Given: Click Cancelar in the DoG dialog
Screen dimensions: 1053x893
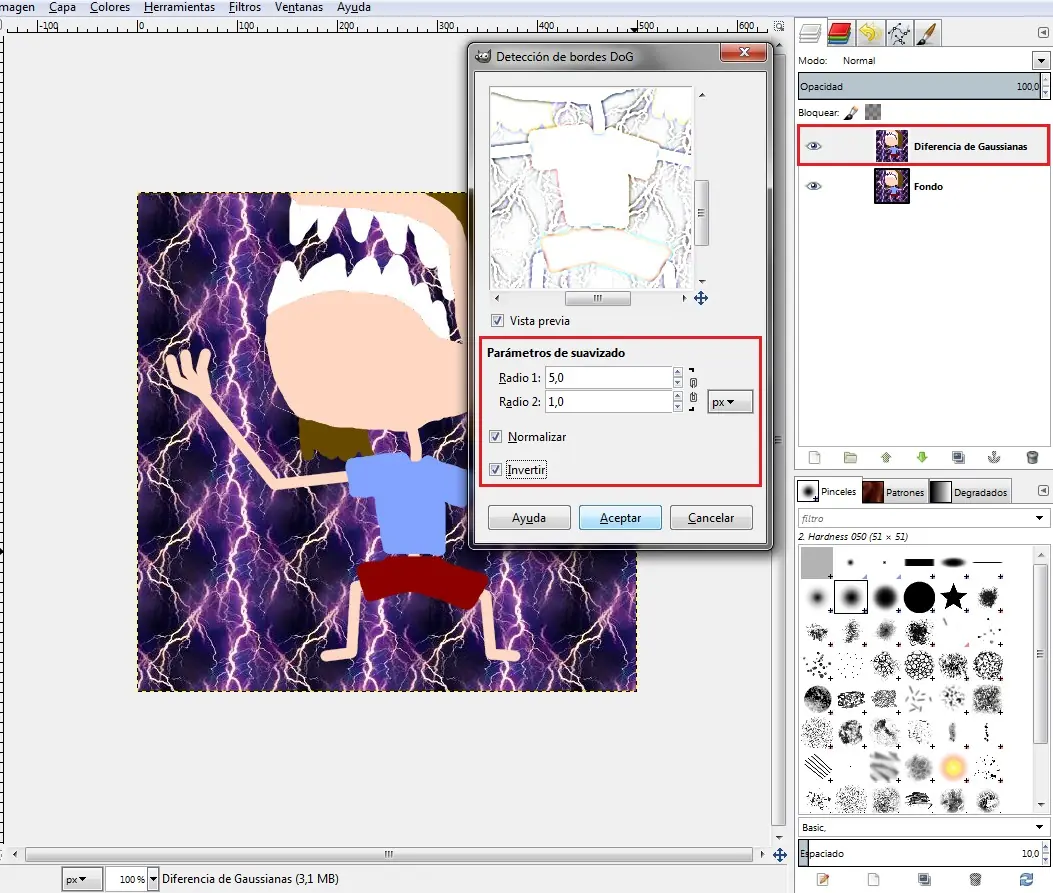Looking at the screenshot, I should pos(711,518).
